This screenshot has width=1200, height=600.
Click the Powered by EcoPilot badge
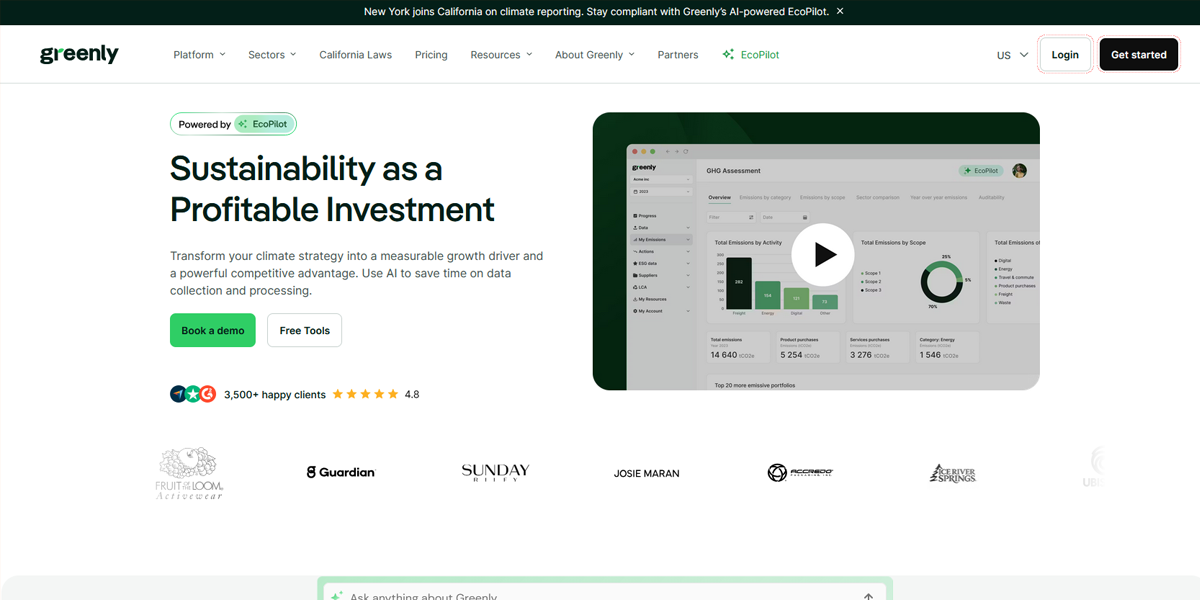[233, 124]
